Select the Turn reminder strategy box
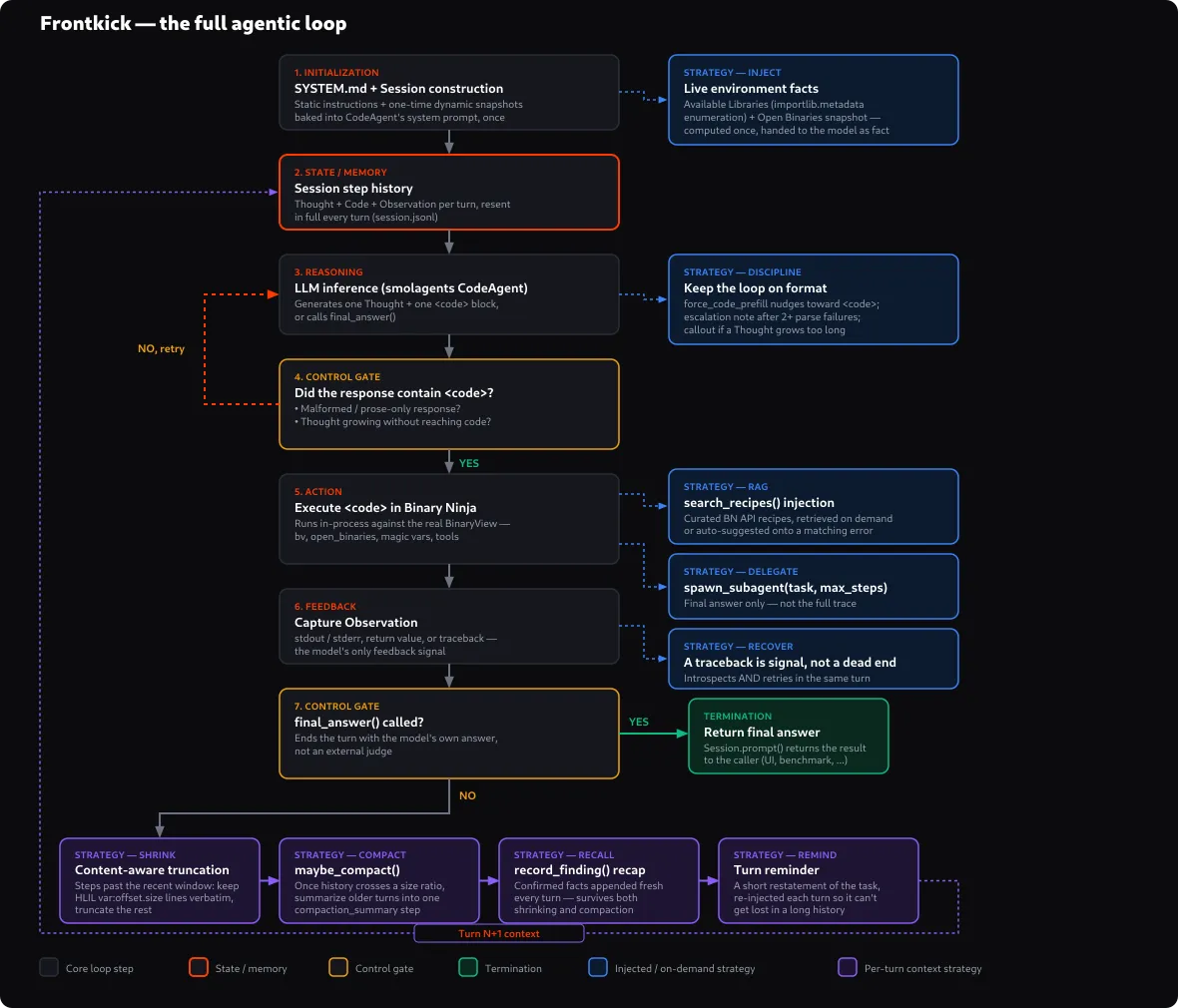 (819, 880)
